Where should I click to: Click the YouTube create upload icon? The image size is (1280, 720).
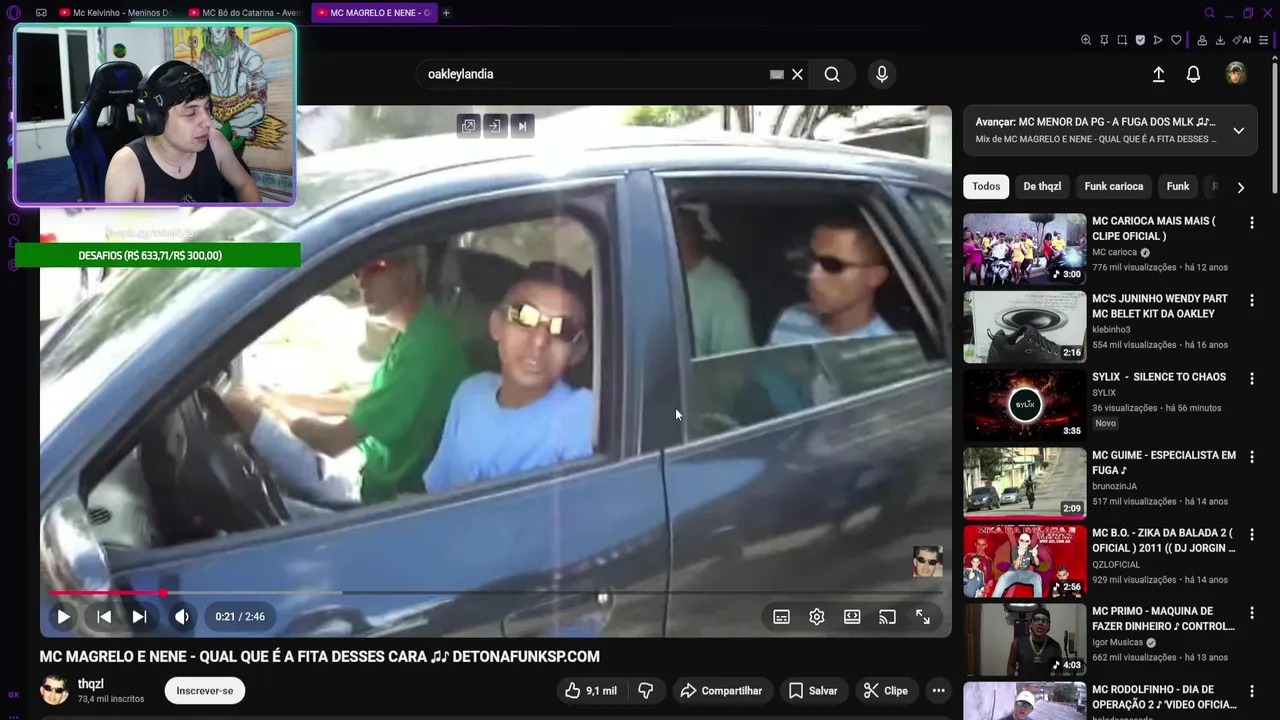coord(1158,74)
